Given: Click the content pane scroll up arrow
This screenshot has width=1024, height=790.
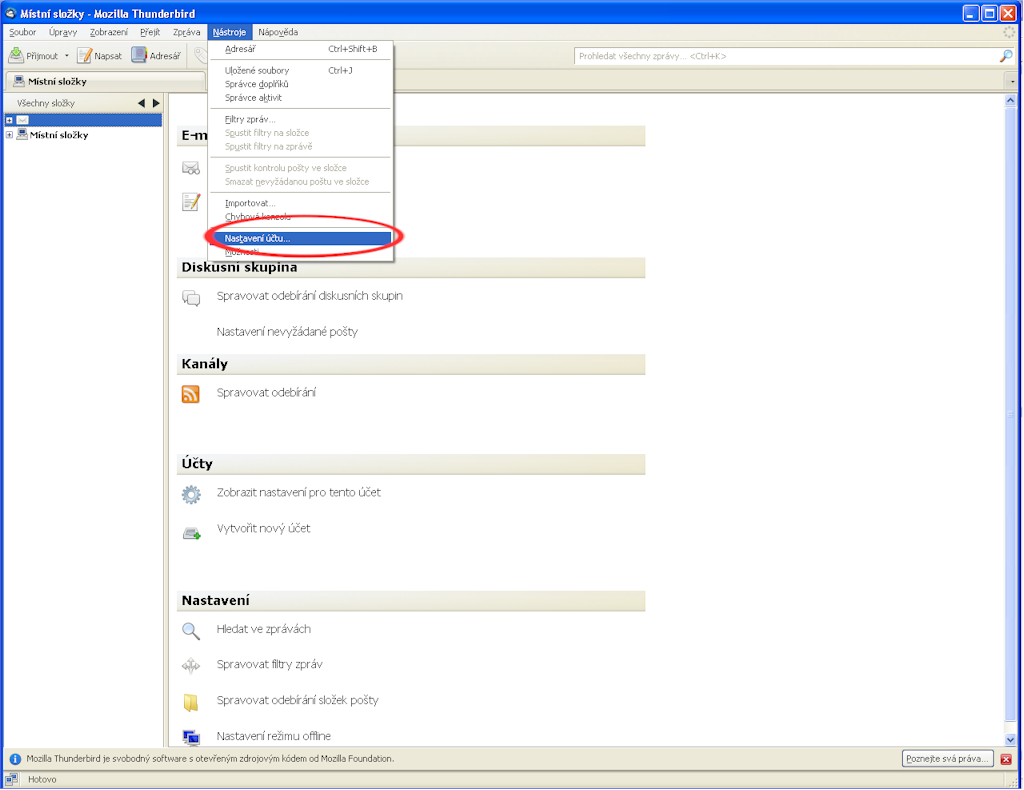Looking at the screenshot, I should [x=1010, y=101].
